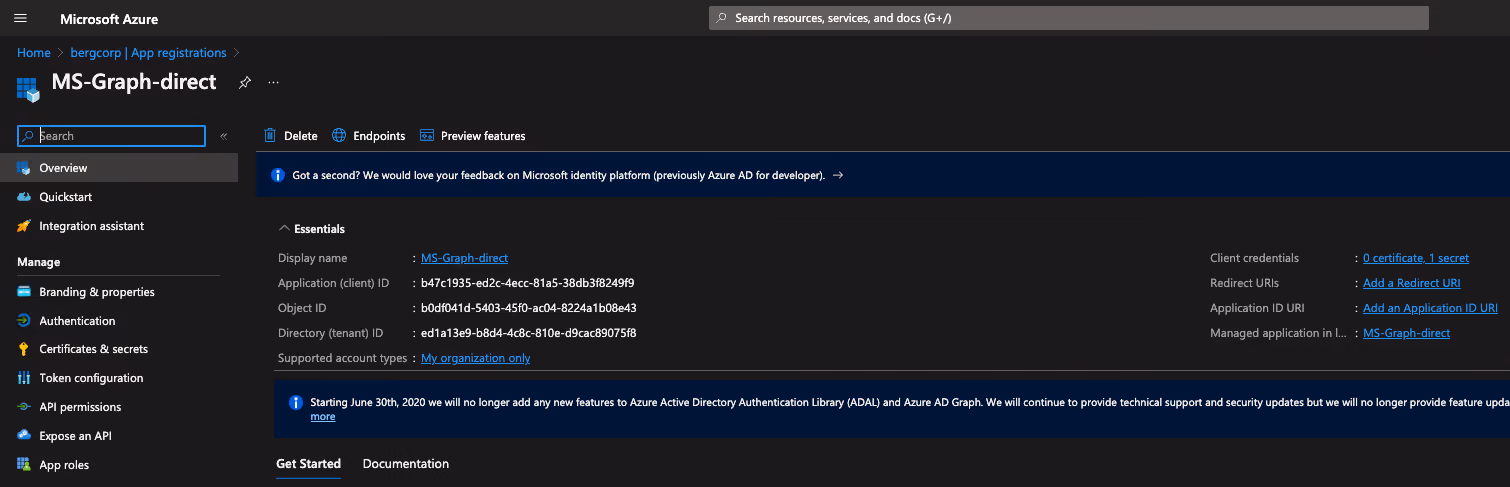Click the Delete trash icon
This screenshot has height=487, width=1510.
(x=270, y=136)
